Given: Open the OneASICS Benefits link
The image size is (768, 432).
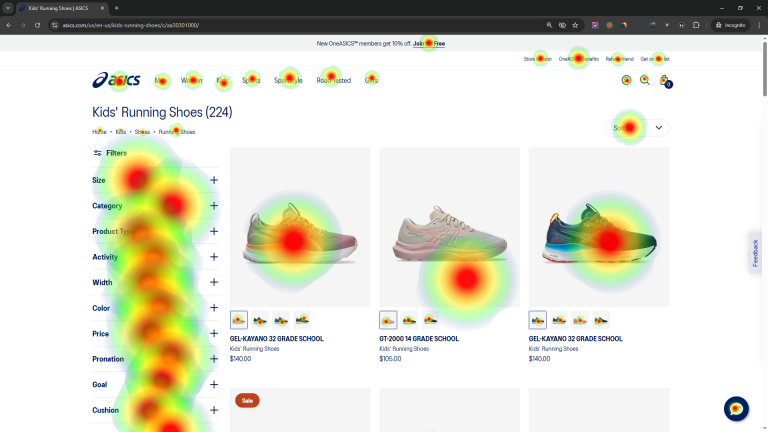Looking at the screenshot, I should 578,59.
